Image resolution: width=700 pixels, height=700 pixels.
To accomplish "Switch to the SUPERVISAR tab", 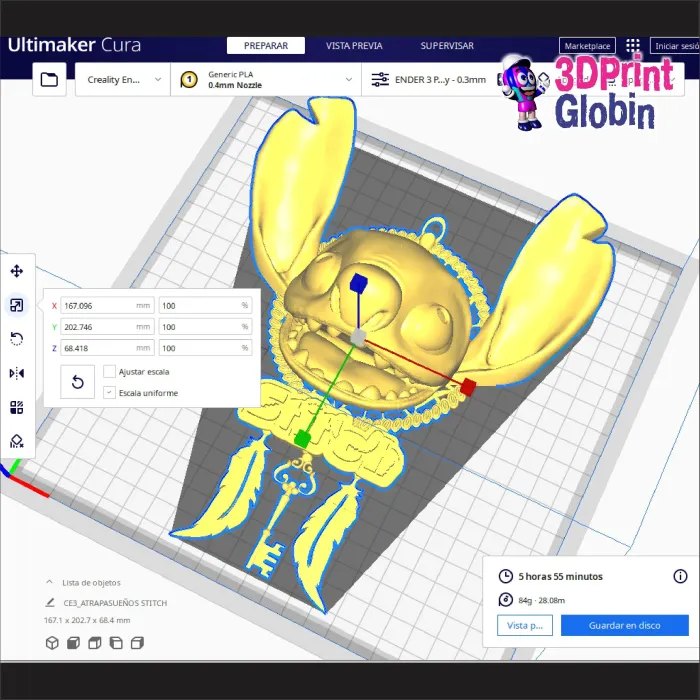I will pyautogui.click(x=447, y=46).
